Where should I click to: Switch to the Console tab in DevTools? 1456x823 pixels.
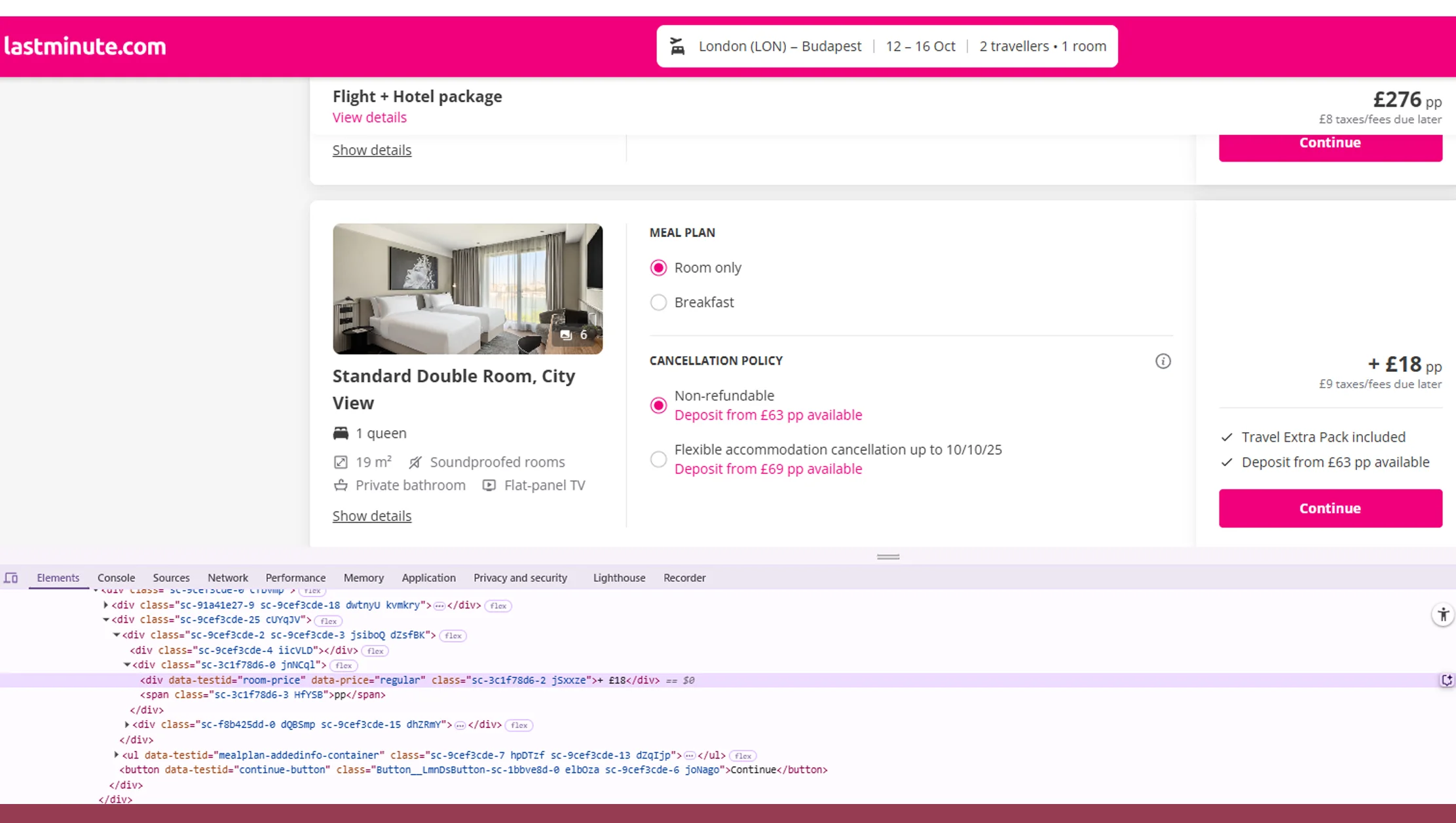(x=116, y=578)
